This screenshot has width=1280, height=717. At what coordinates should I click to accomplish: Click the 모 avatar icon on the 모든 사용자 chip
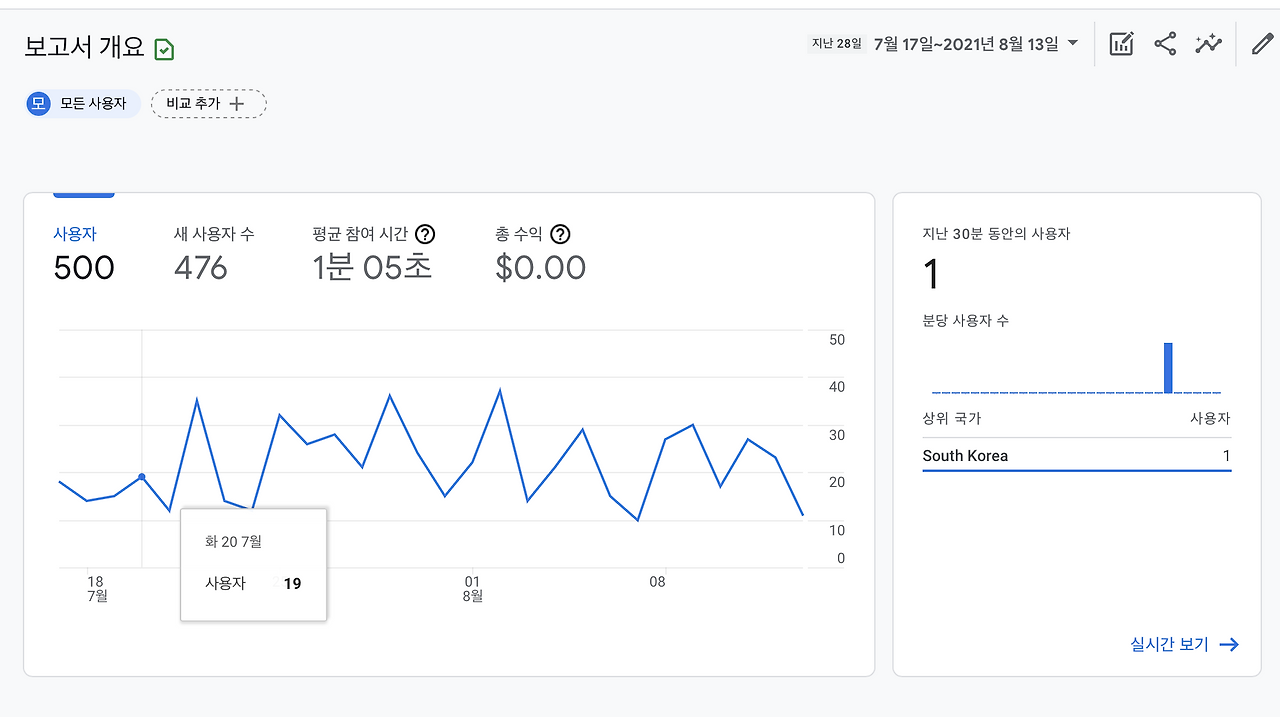click(39, 103)
